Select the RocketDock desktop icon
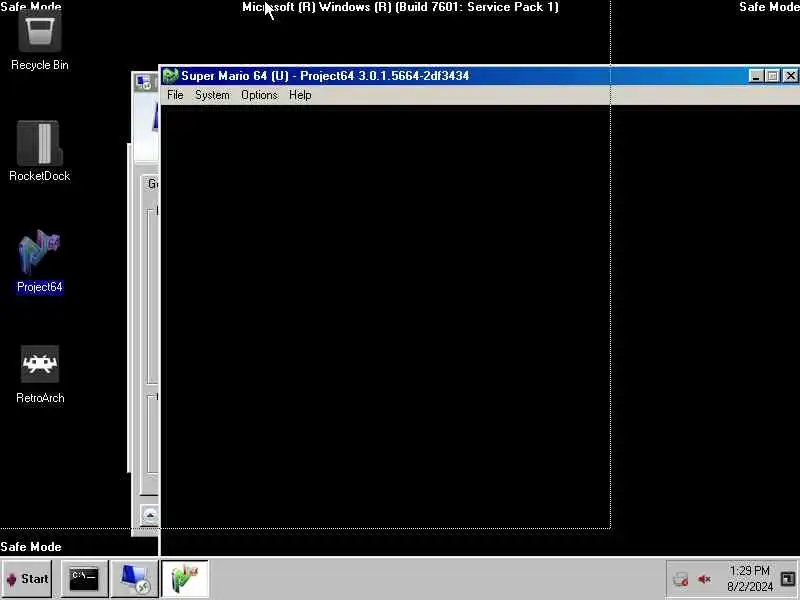The width and height of the screenshot is (800, 600). pyautogui.click(x=40, y=151)
